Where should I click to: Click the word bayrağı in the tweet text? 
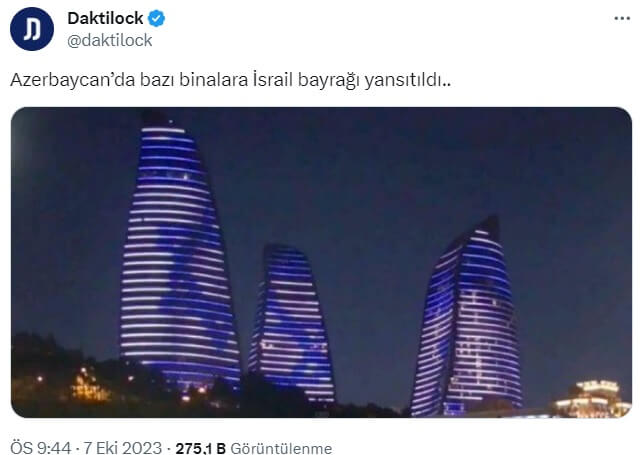329,81
